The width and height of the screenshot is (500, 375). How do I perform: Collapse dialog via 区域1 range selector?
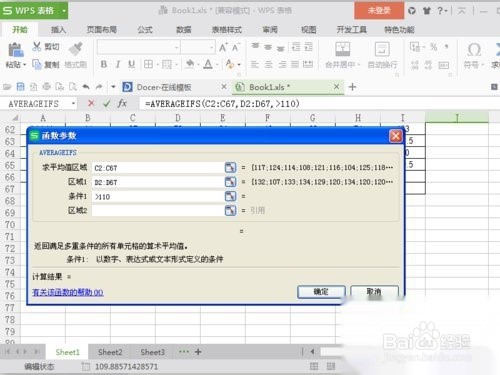click(230, 182)
